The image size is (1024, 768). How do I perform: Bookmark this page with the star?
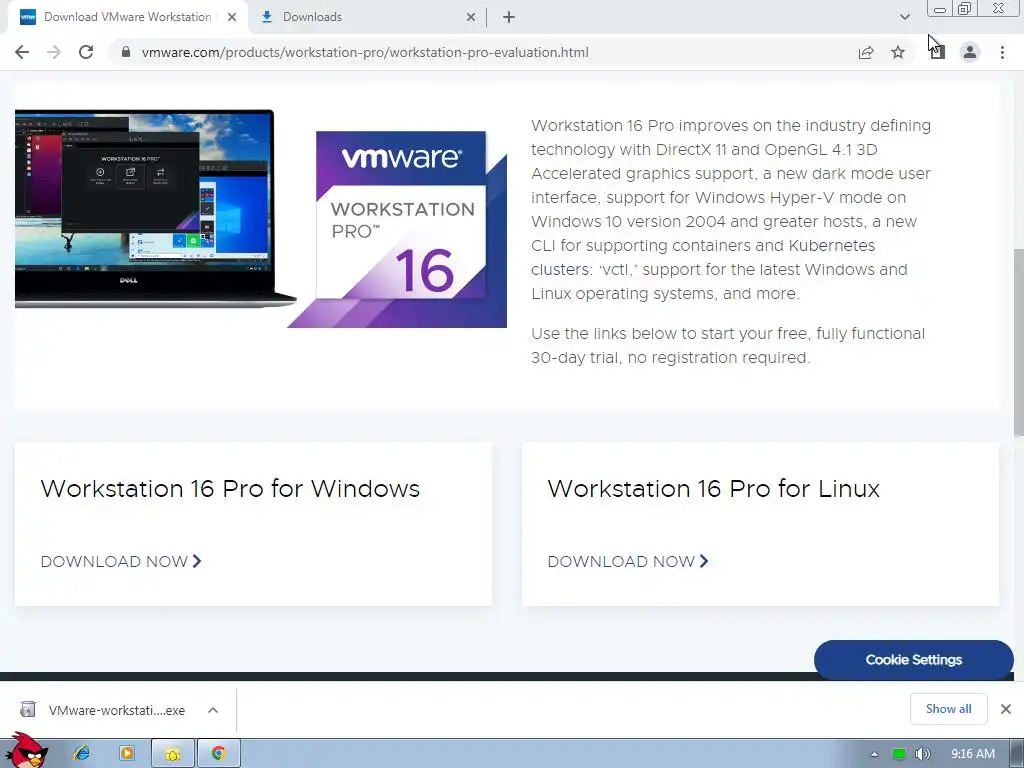pyautogui.click(x=898, y=52)
